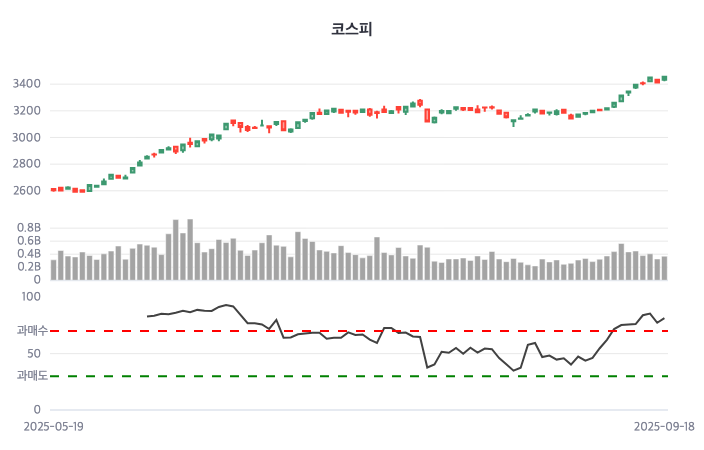Click the red dashed overbought line

(x=300, y=330)
